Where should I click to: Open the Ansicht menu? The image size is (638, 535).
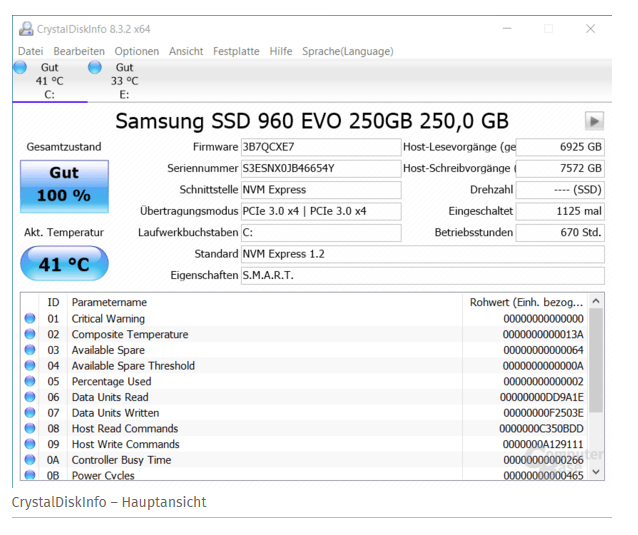coord(186,51)
